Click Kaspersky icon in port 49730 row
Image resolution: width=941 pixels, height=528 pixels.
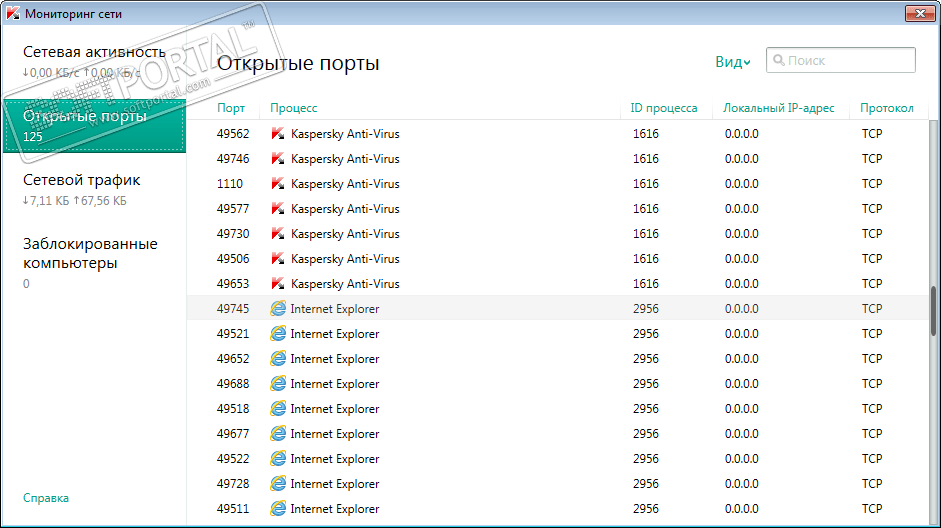(x=278, y=234)
